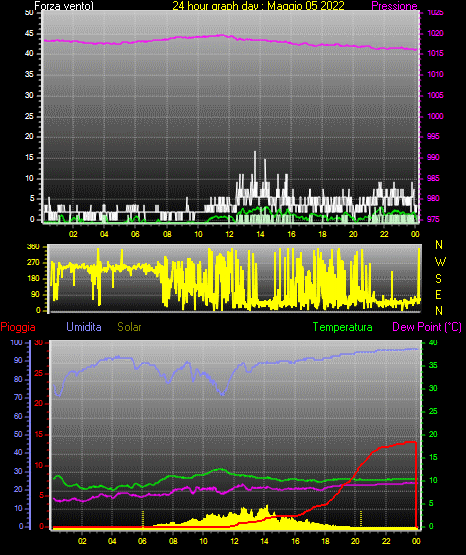Image resolution: width=466 pixels, height=555 pixels.
Task: Click wind force axis value '35' in white
Action: pos(29,74)
